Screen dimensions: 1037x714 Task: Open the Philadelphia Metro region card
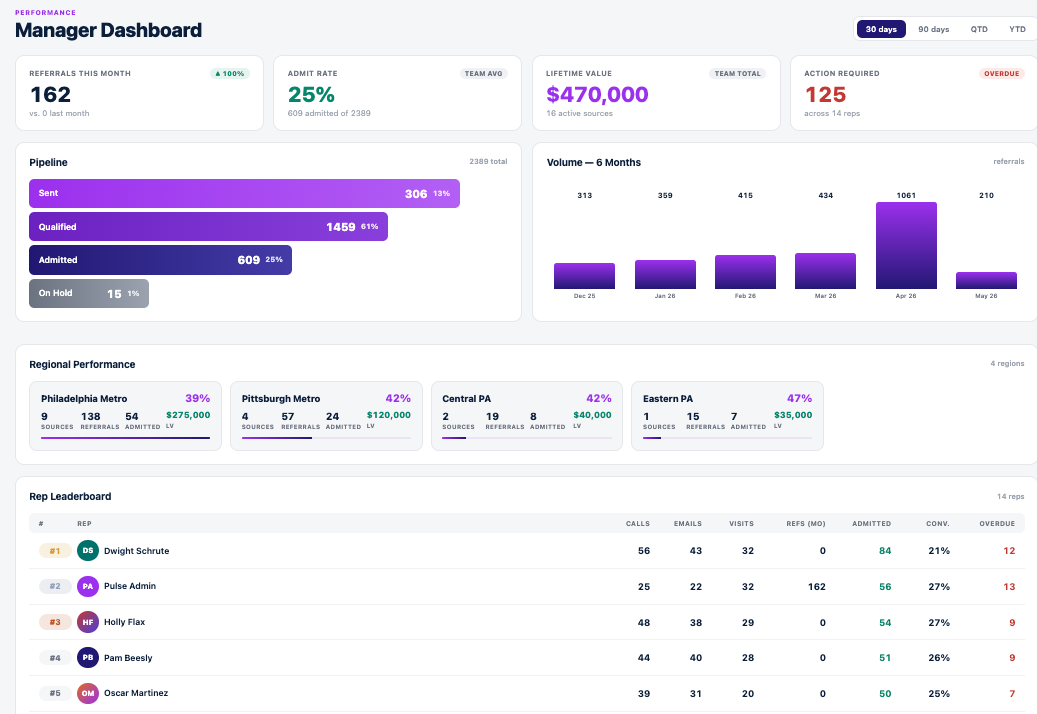click(126, 416)
